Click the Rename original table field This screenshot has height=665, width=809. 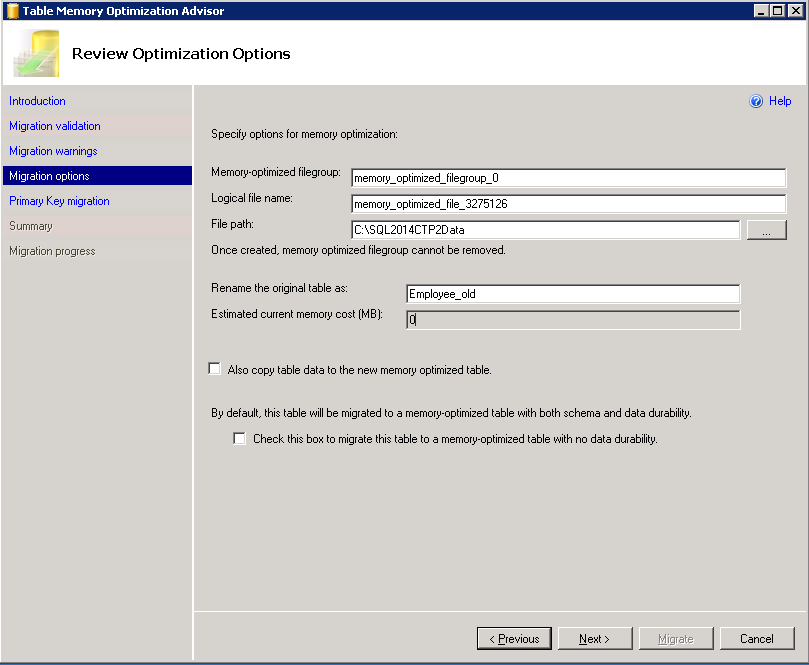[572, 294]
